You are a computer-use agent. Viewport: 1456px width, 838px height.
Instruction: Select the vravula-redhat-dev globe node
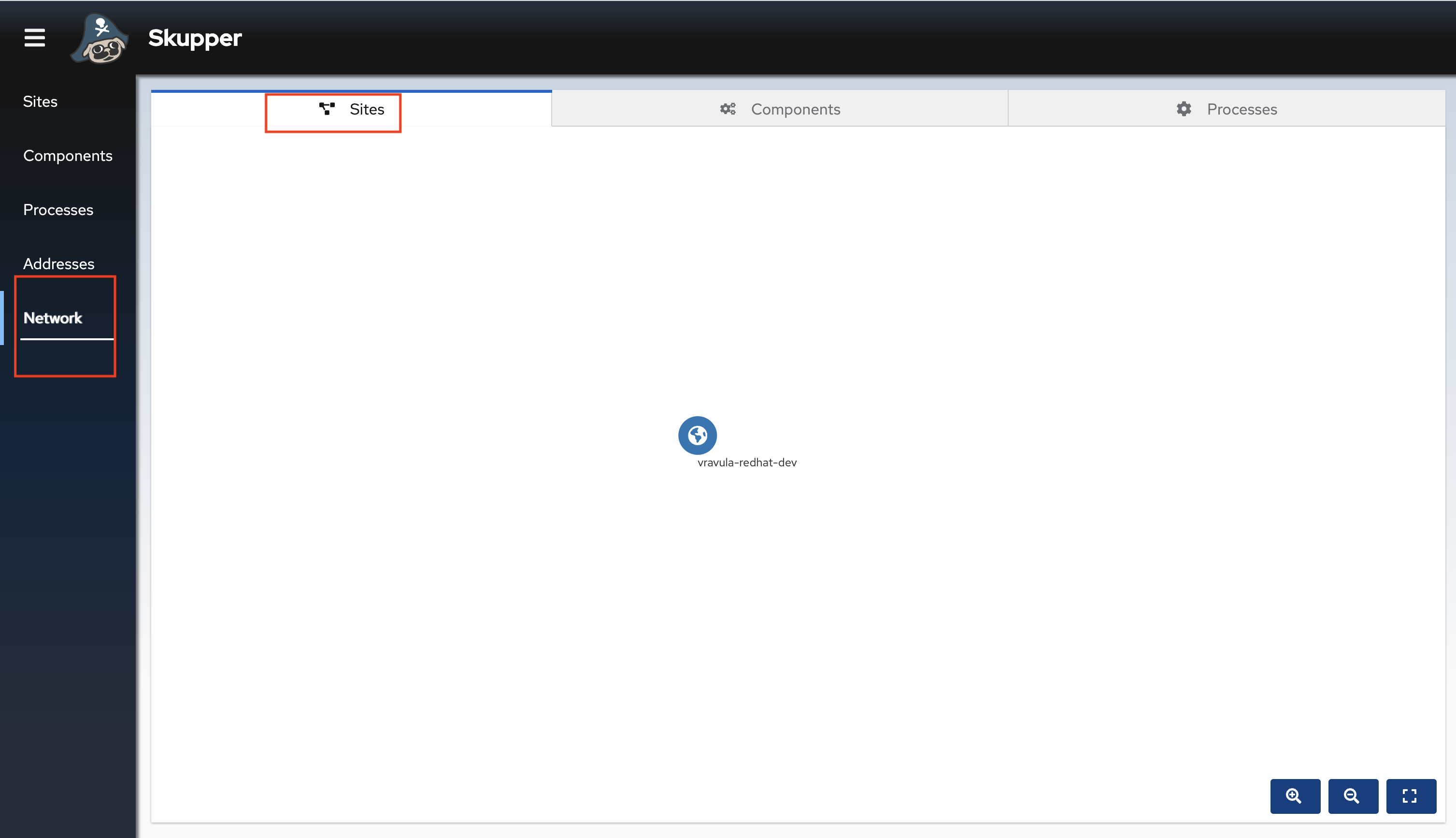[x=697, y=435]
